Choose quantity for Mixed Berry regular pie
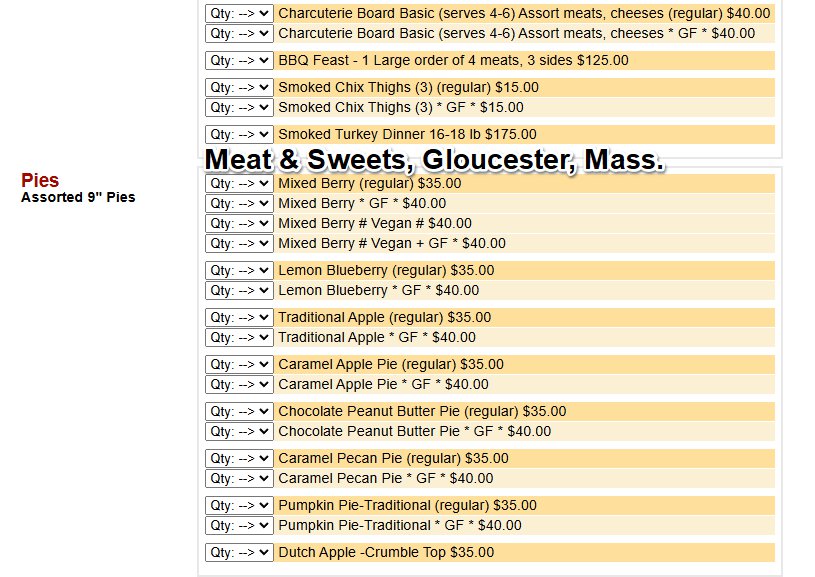This screenshot has height=577, width=815. (x=239, y=184)
